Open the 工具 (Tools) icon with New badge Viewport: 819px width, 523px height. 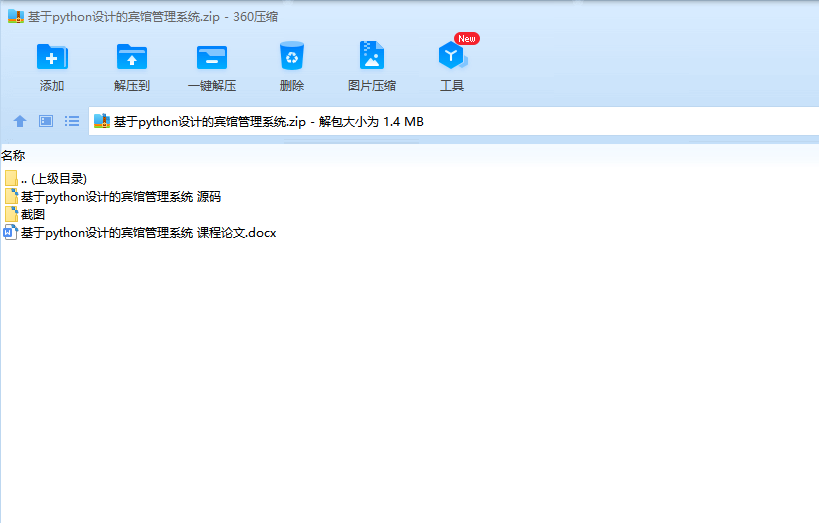click(x=452, y=55)
